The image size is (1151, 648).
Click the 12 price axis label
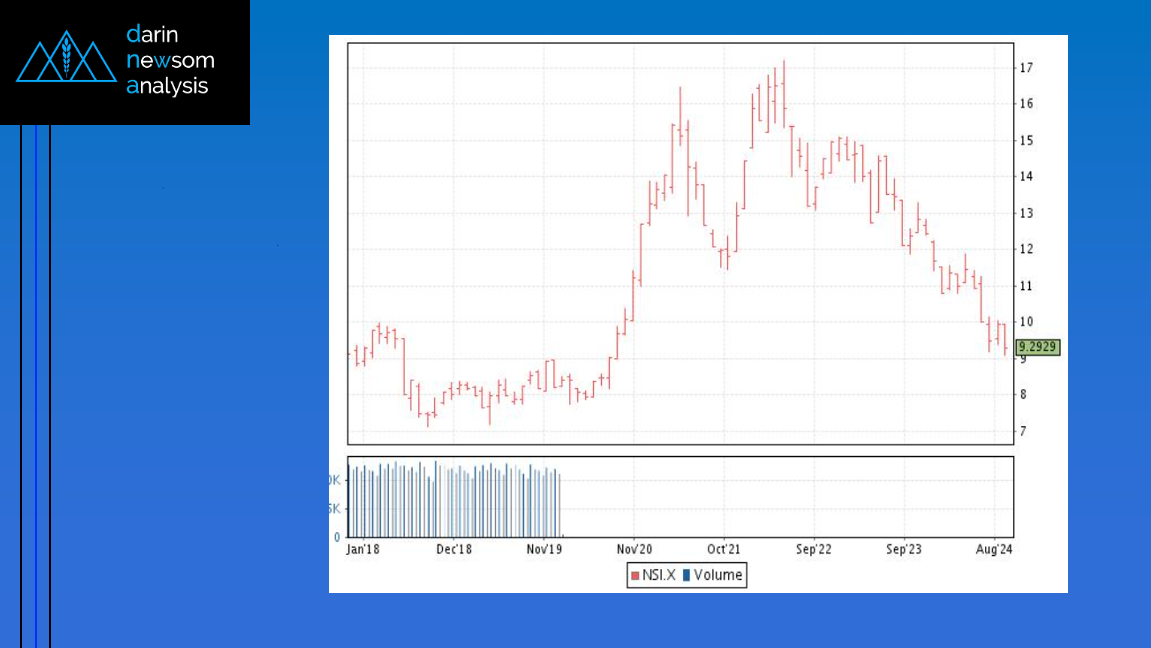tap(1025, 249)
